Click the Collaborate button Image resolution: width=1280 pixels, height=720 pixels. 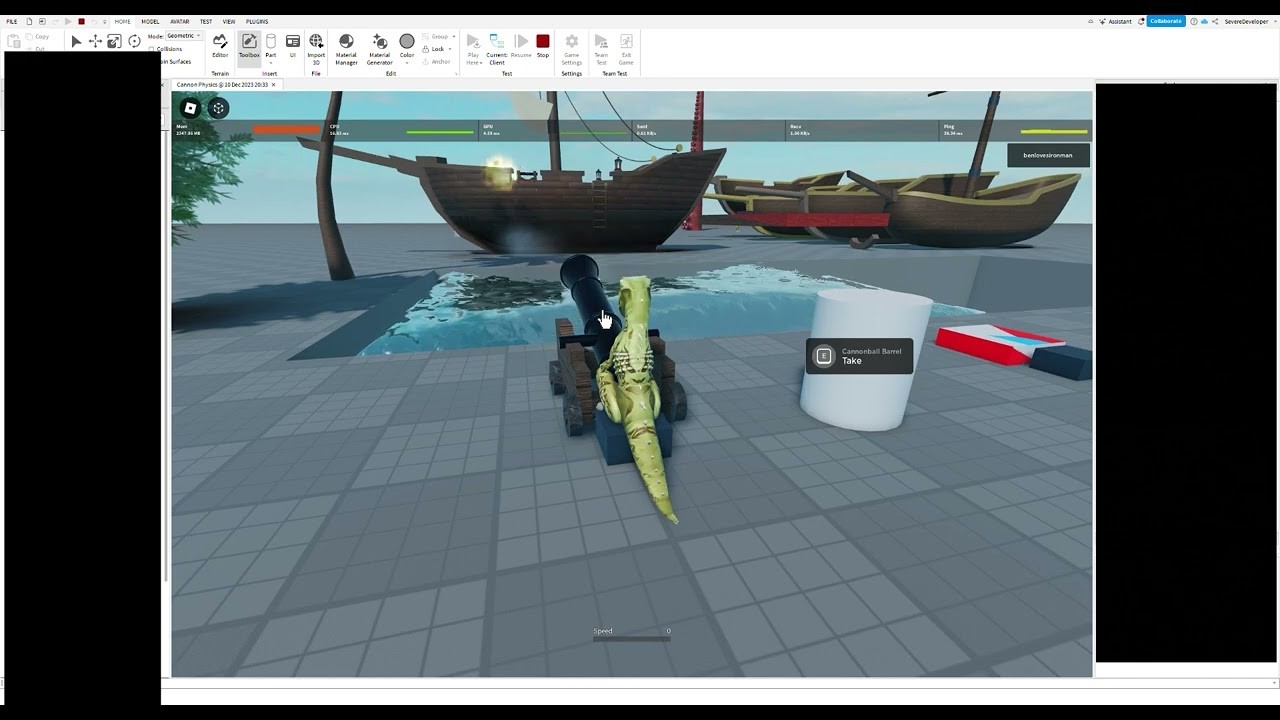(1165, 21)
